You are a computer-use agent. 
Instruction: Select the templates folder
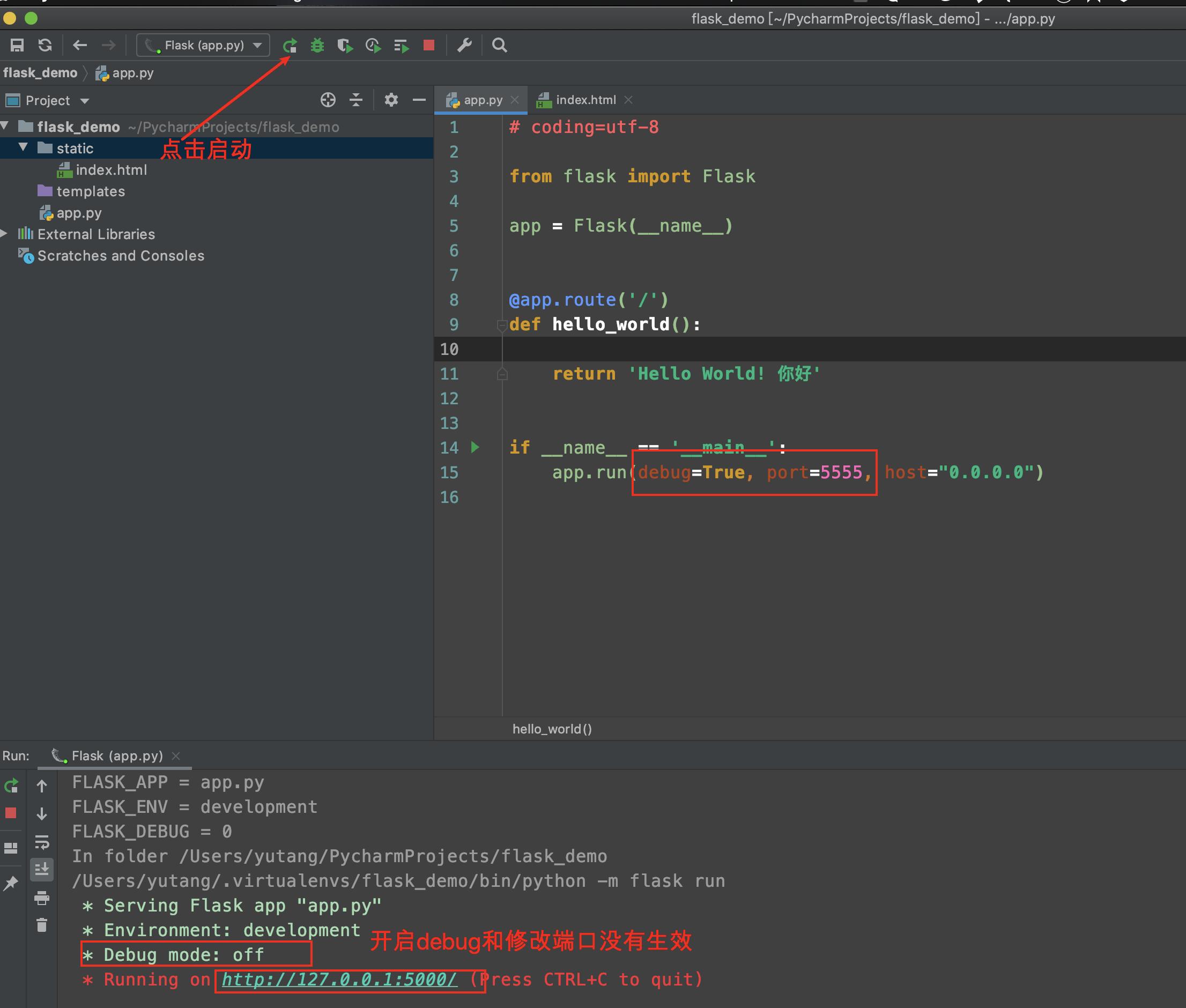pos(81,191)
